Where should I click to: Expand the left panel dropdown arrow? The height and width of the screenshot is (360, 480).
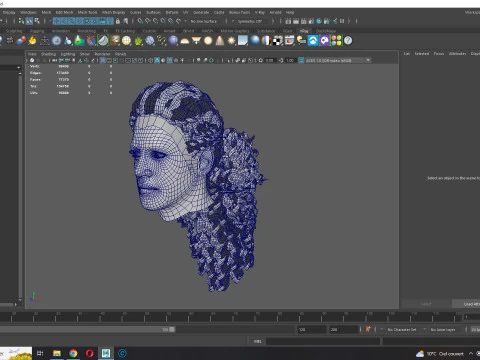(x=18, y=68)
